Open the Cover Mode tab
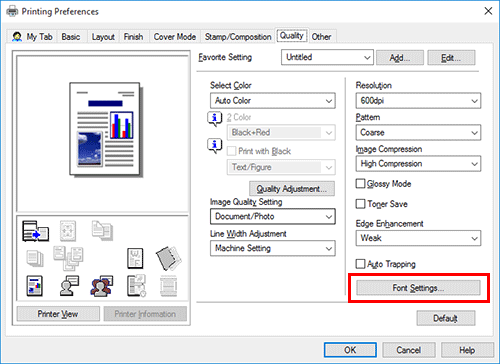The image size is (500, 364). pos(175,37)
